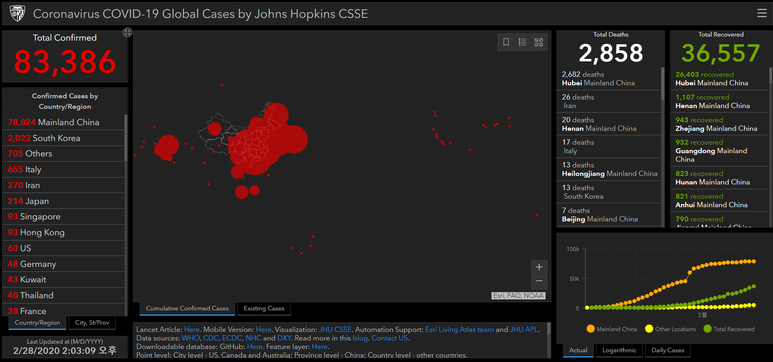
Task: Select '40 Thailand' in country list
Action: click(65, 295)
